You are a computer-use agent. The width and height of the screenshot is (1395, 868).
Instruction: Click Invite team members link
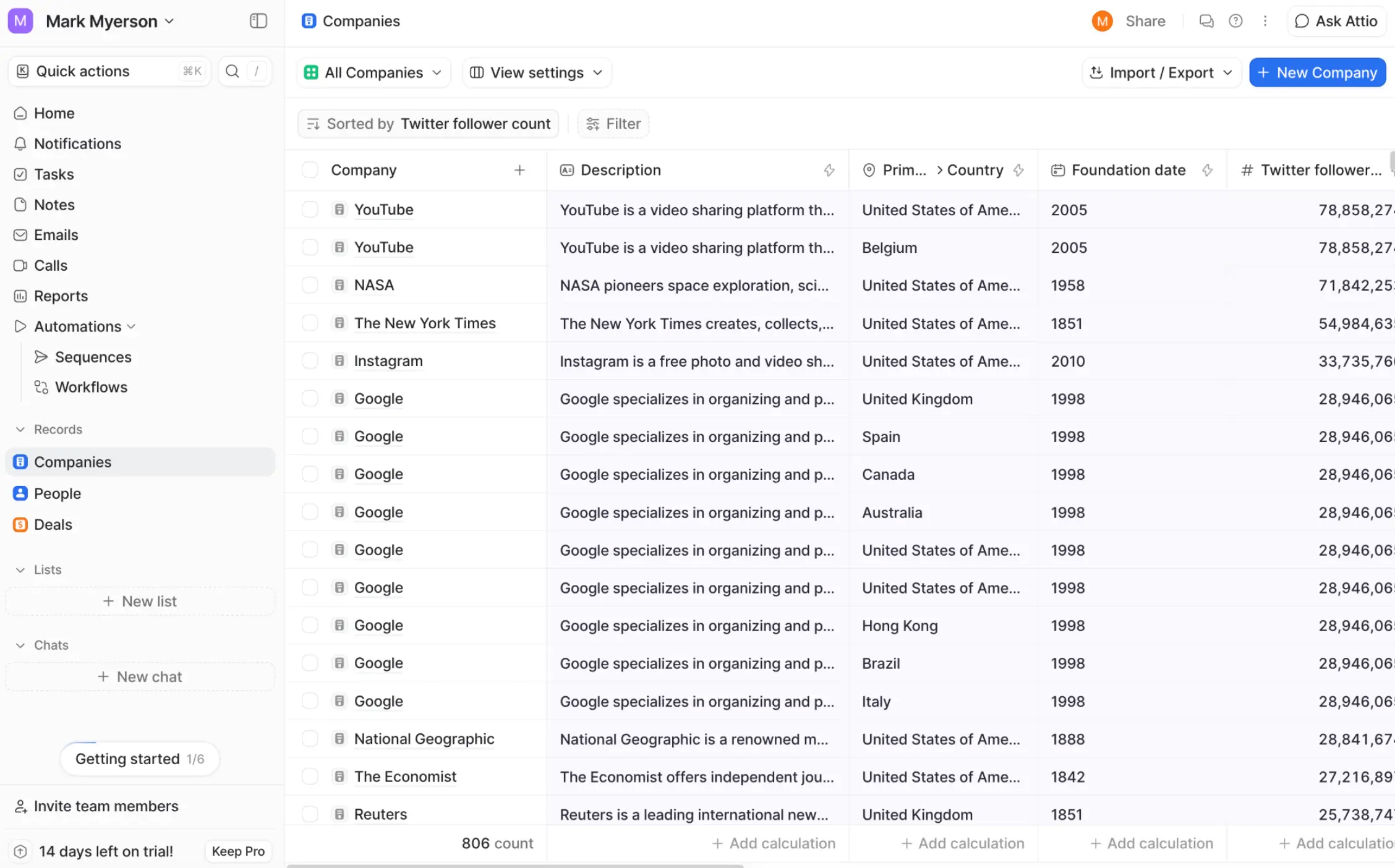(96, 806)
